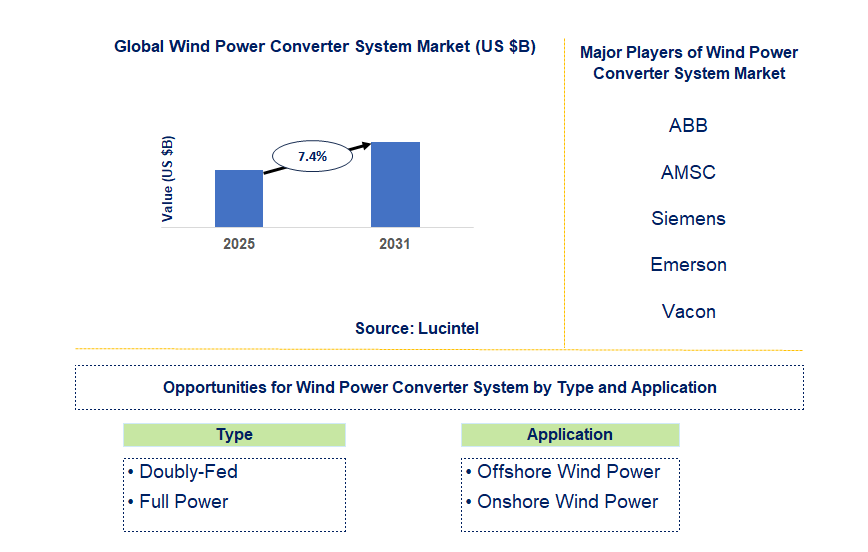Click the Full Power bullet item

pos(178,502)
